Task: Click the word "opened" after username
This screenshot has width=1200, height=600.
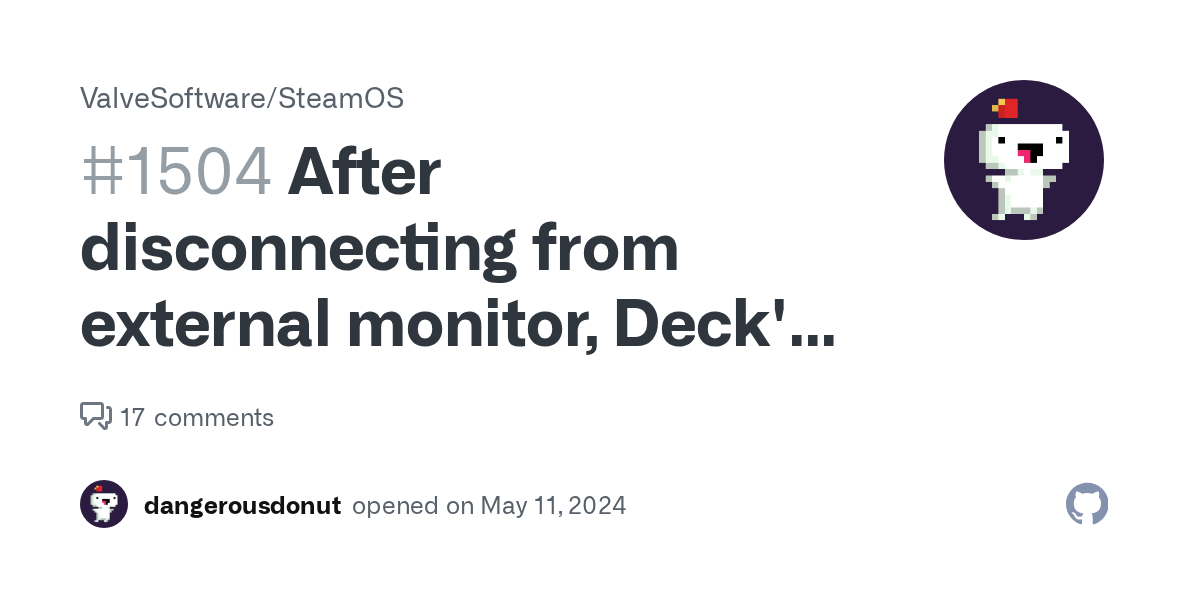Action: [396, 505]
